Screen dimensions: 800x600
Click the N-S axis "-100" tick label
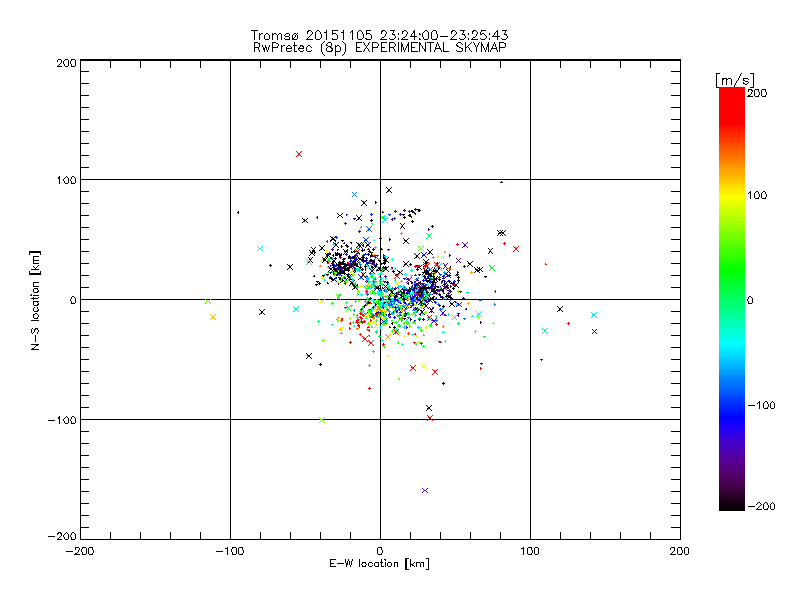point(62,420)
